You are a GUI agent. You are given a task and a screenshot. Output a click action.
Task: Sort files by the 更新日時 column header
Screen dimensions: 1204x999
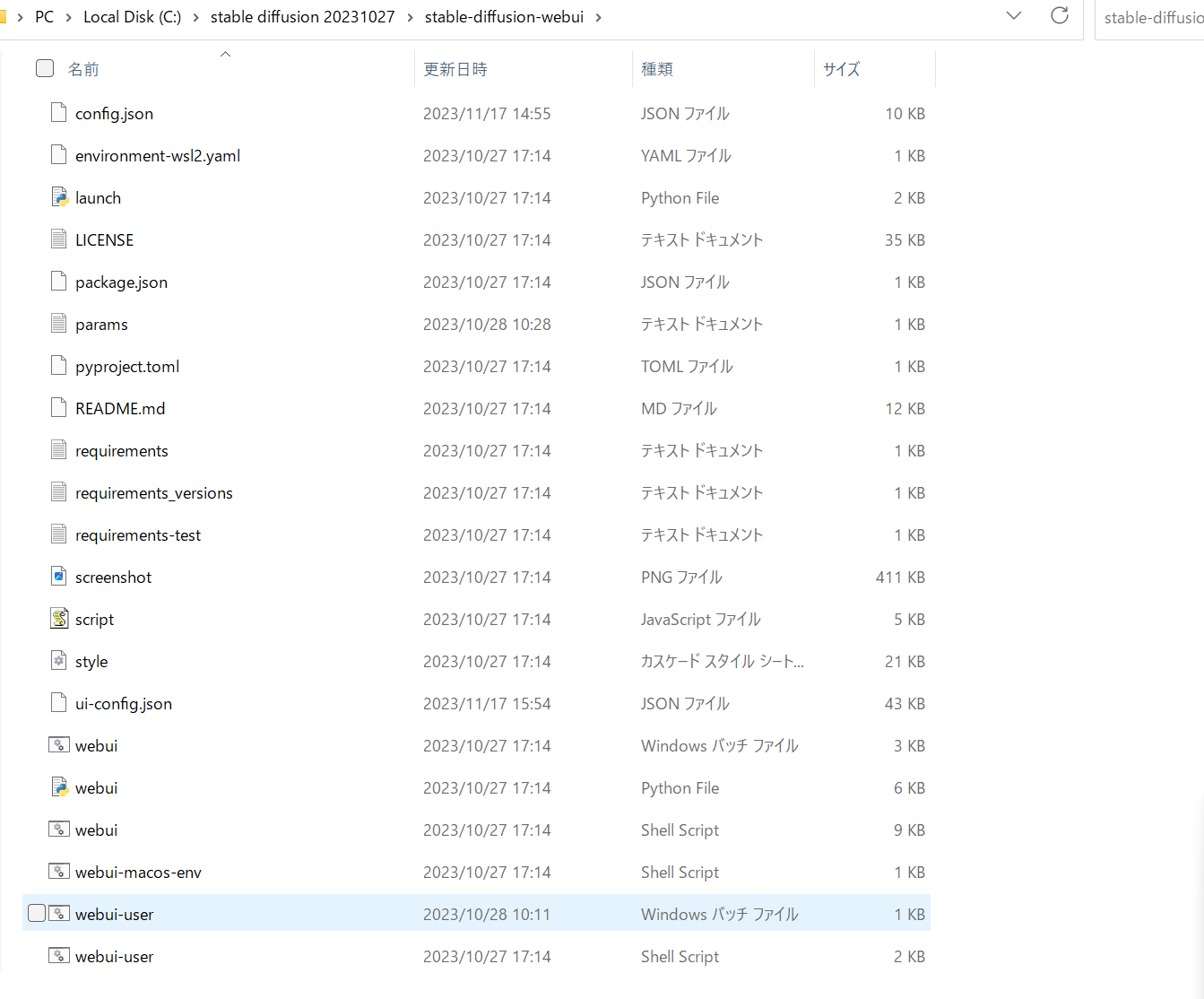(x=455, y=68)
